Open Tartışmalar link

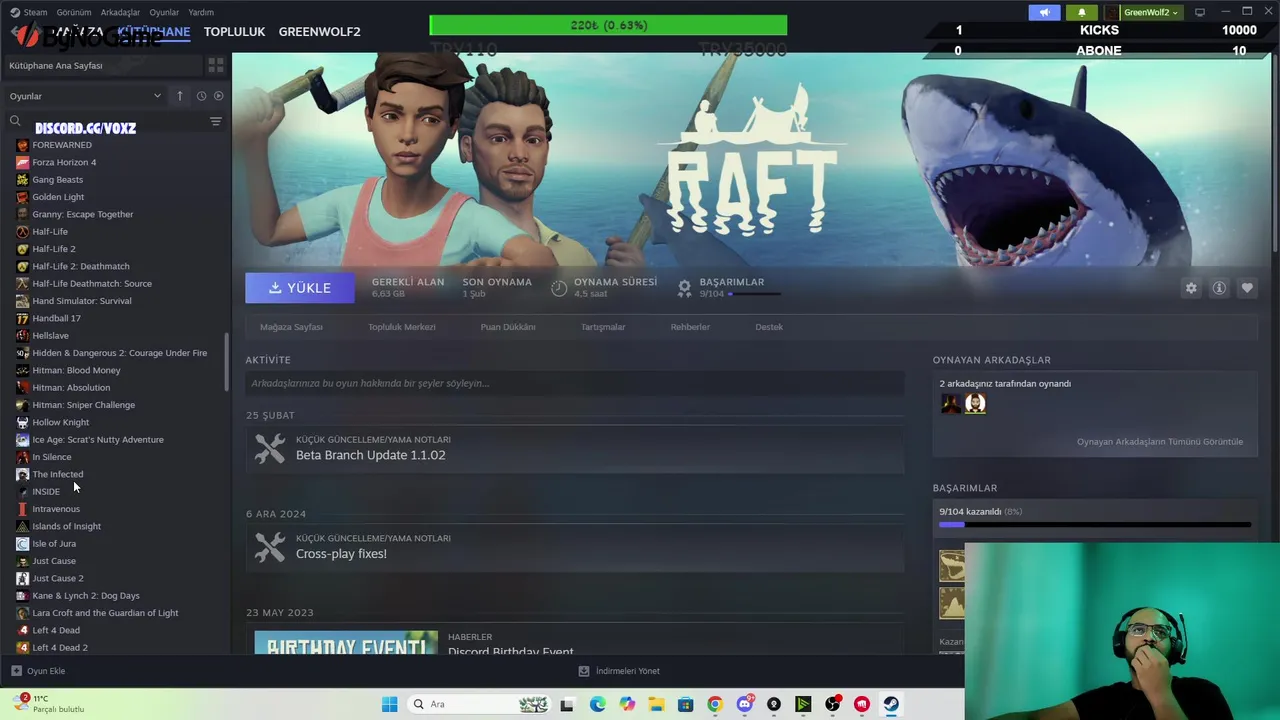(603, 327)
